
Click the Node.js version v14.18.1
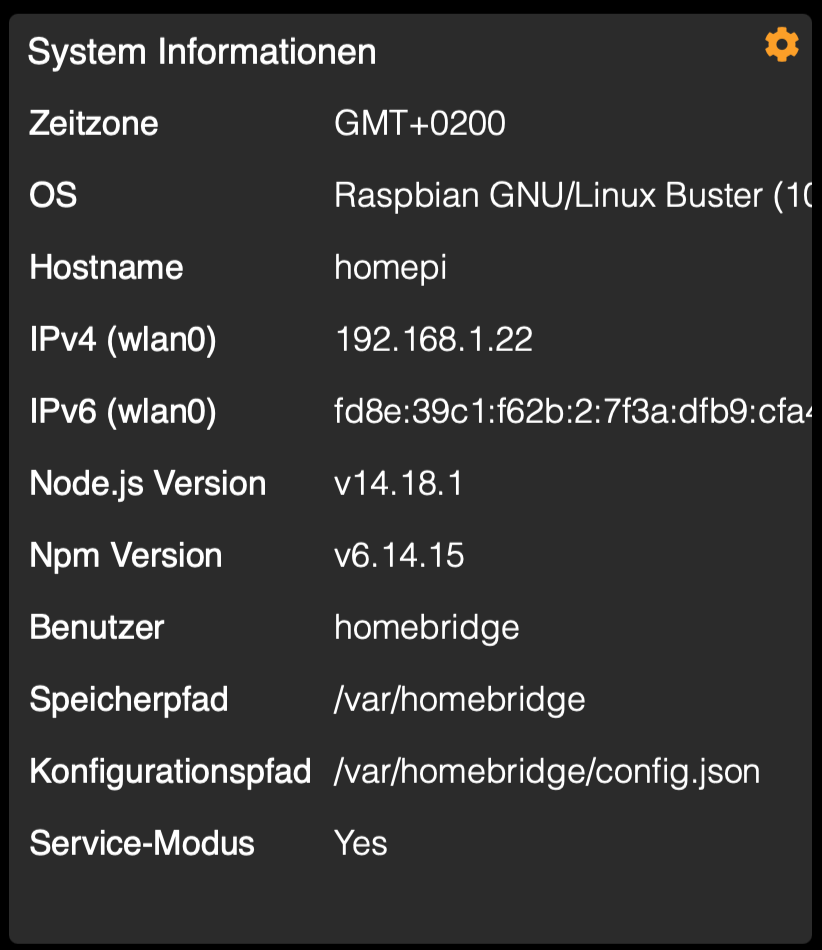click(x=398, y=484)
